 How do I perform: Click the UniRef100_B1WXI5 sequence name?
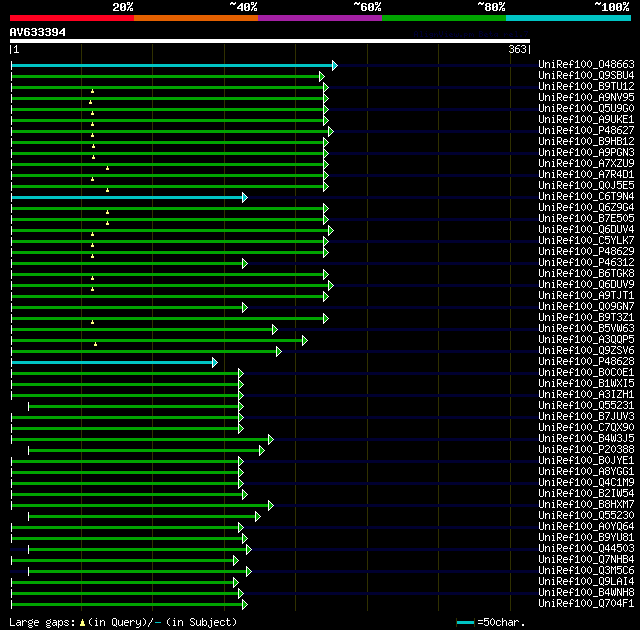[x=586, y=383]
